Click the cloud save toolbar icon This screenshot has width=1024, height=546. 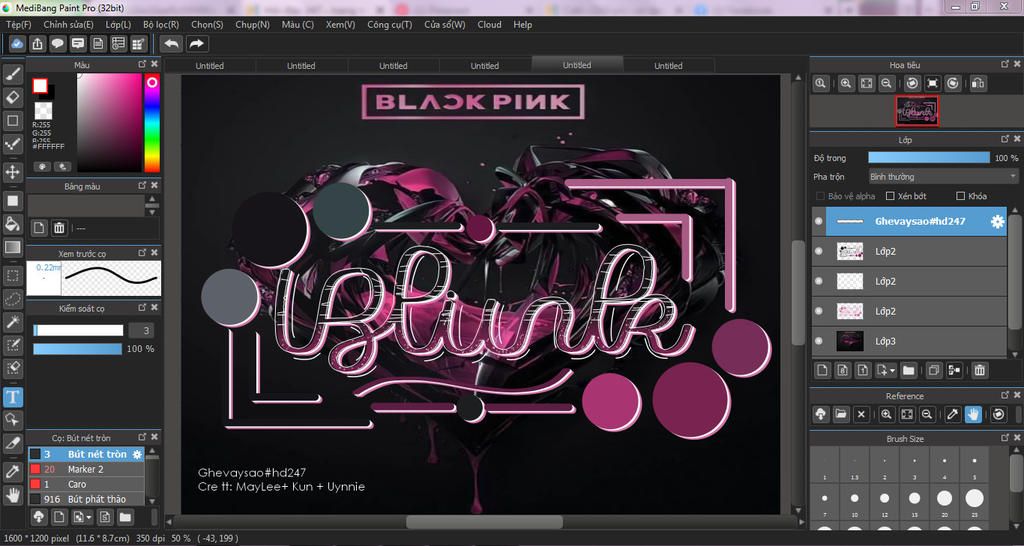pyautogui.click(x=18, y=44)
